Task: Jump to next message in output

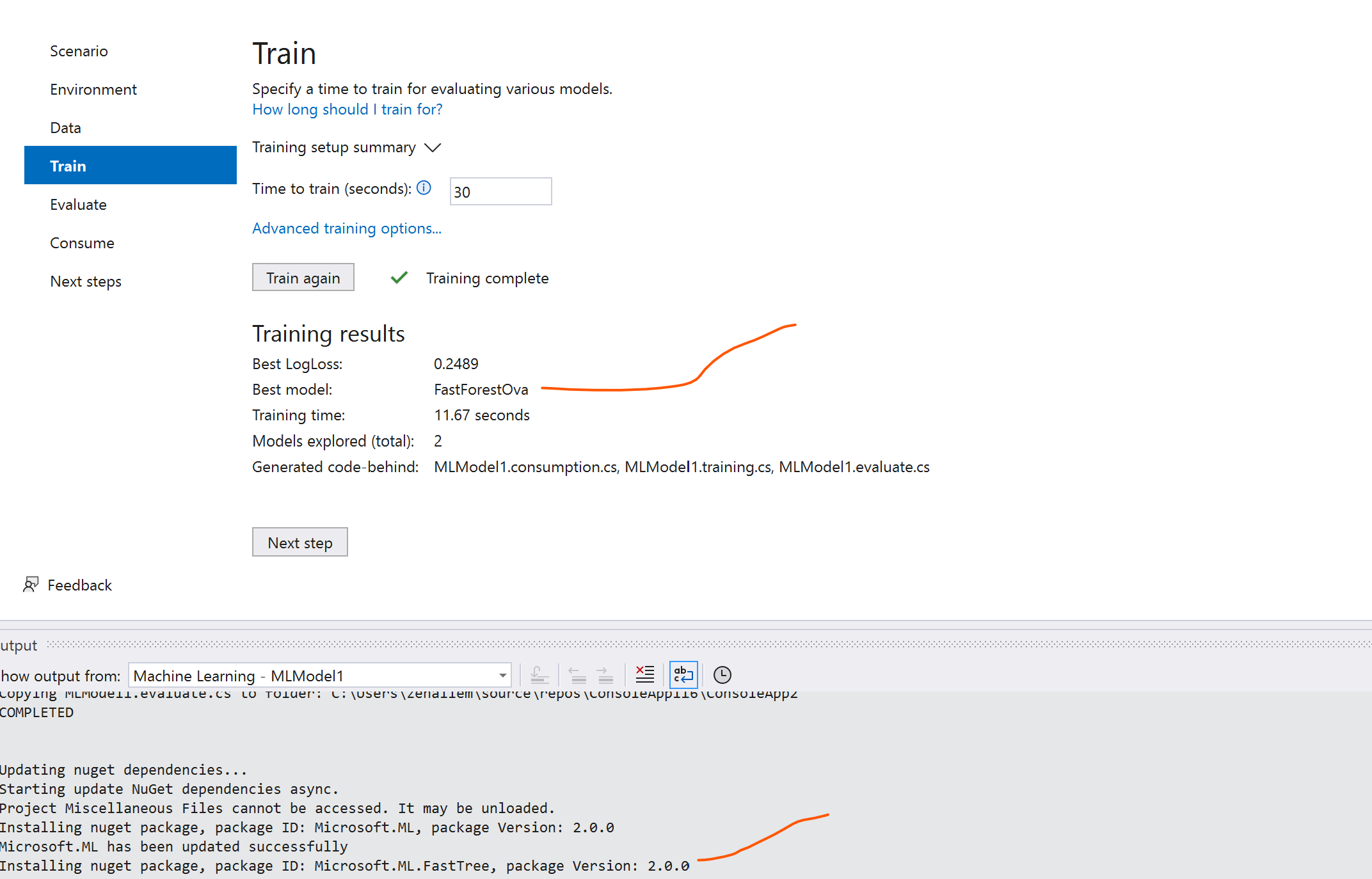Action: (604, 674)
